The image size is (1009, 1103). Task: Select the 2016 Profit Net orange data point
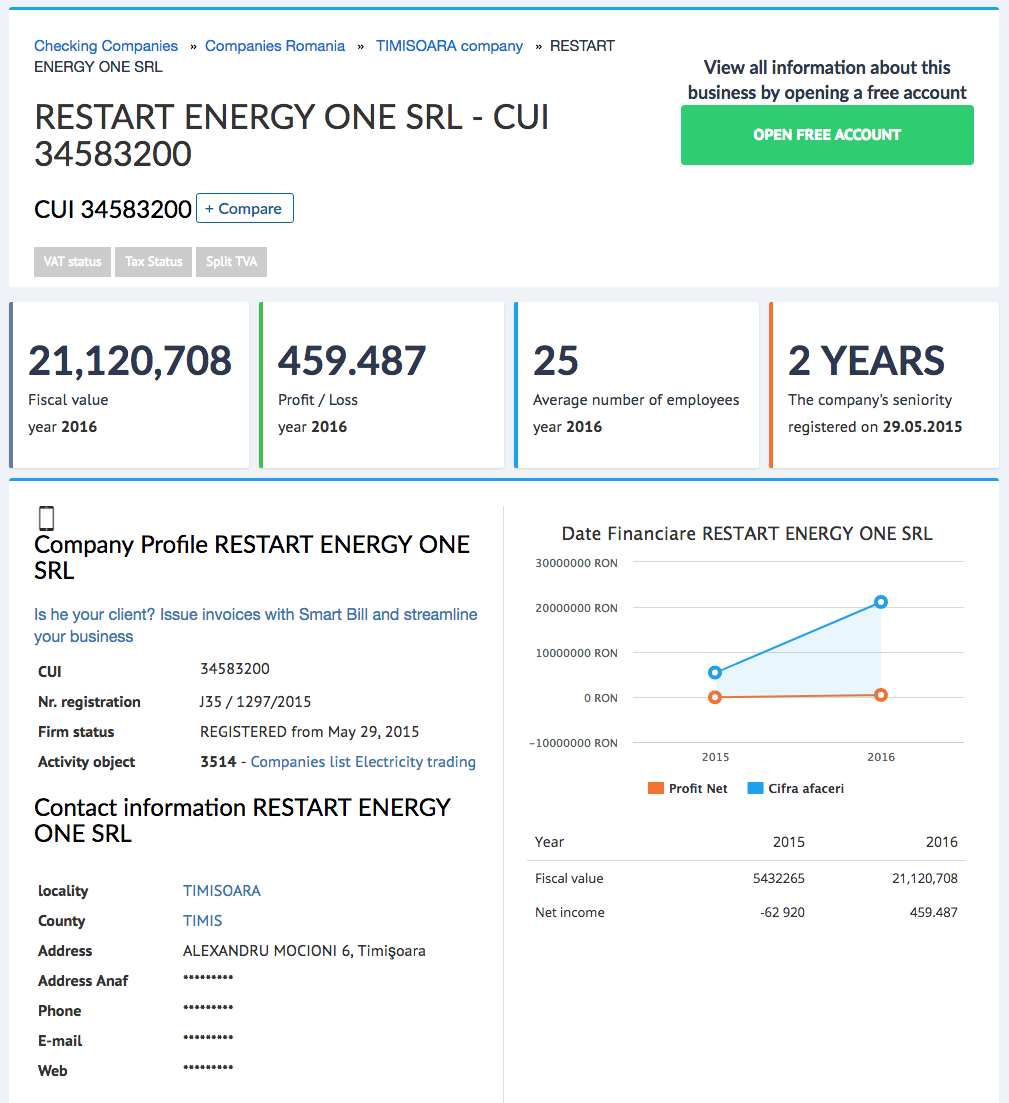click(x=881, y=695)
